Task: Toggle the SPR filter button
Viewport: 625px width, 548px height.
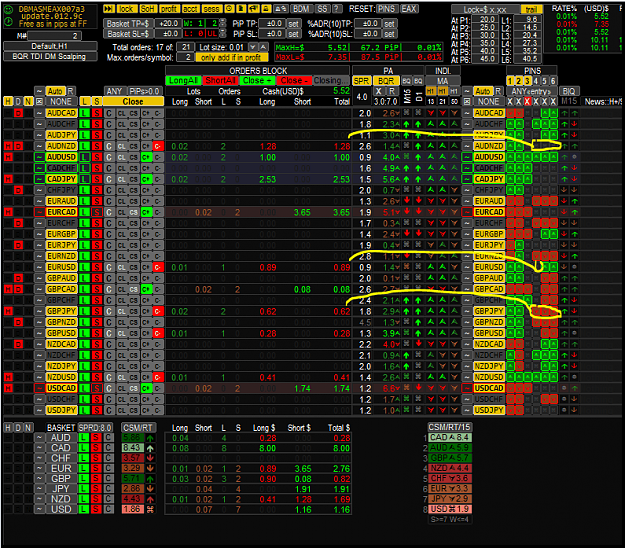Action: (x=361, y=81)
